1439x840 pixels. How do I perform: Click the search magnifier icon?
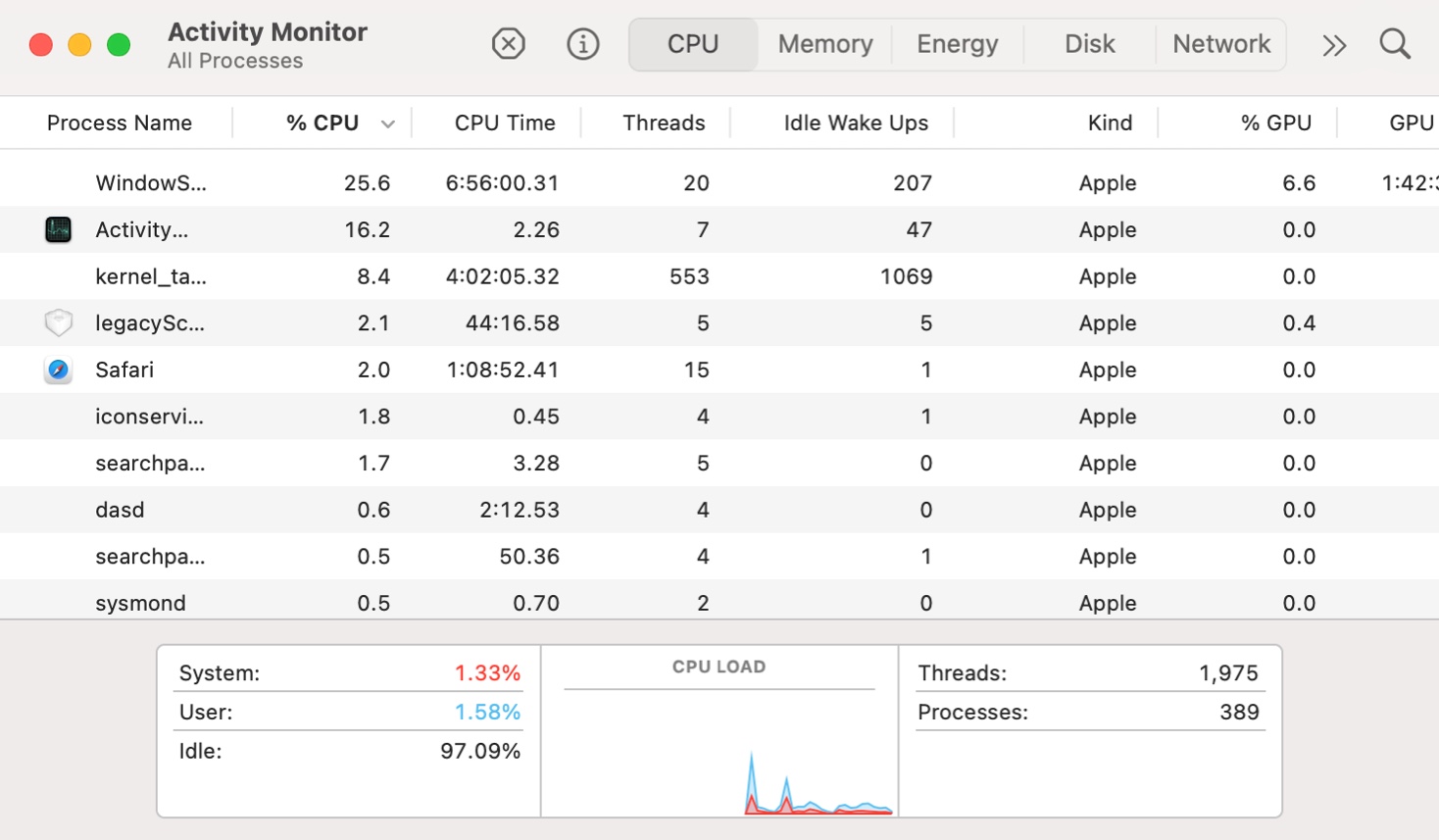tap(1394, 43)
